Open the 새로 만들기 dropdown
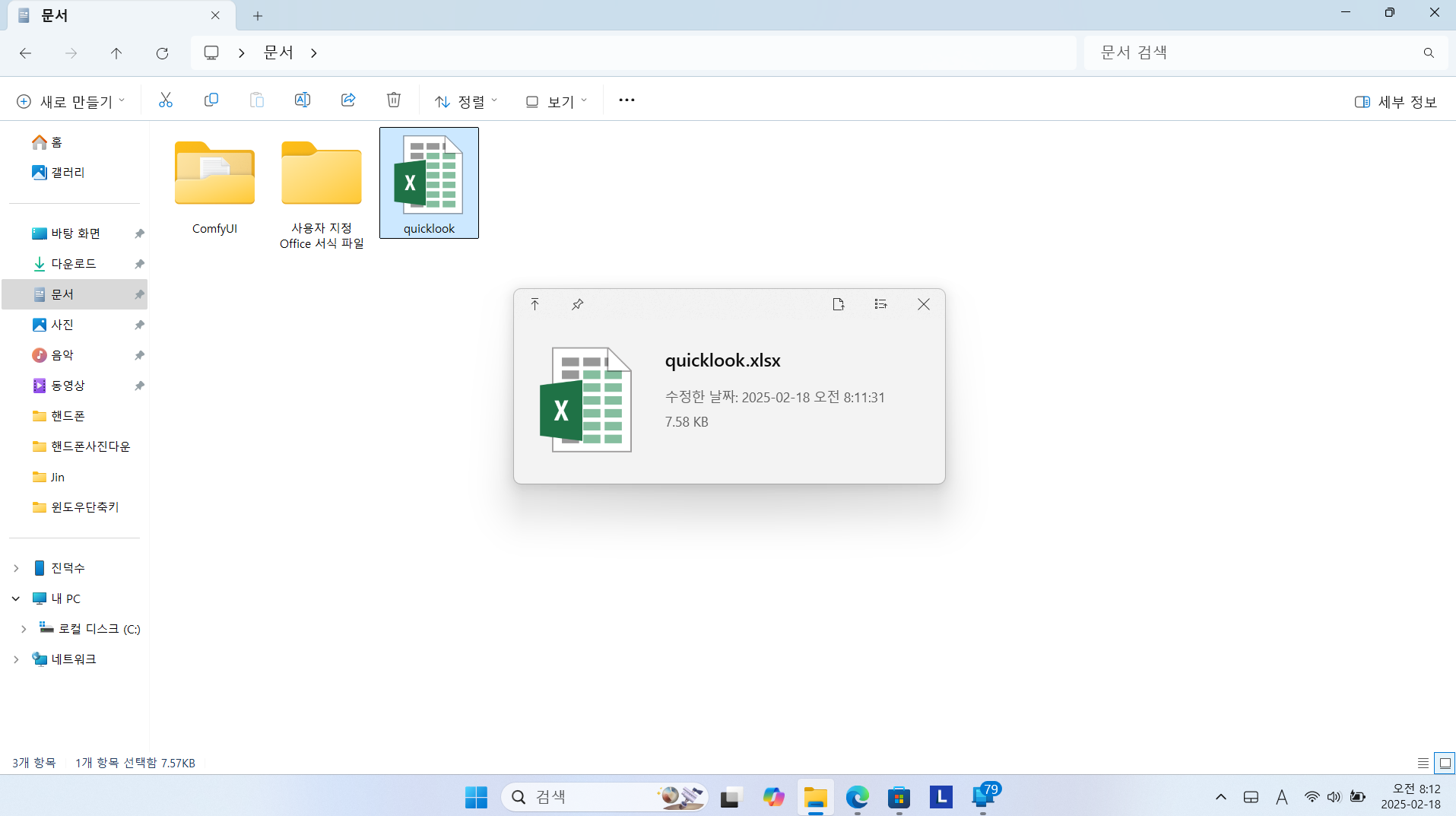The image size is (1456, 816). (x=71, y=101)
